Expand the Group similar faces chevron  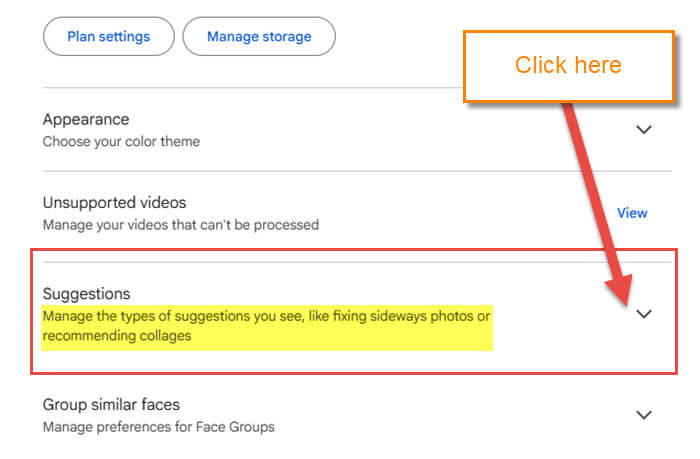pyautogui.click(x=644, y=415)
